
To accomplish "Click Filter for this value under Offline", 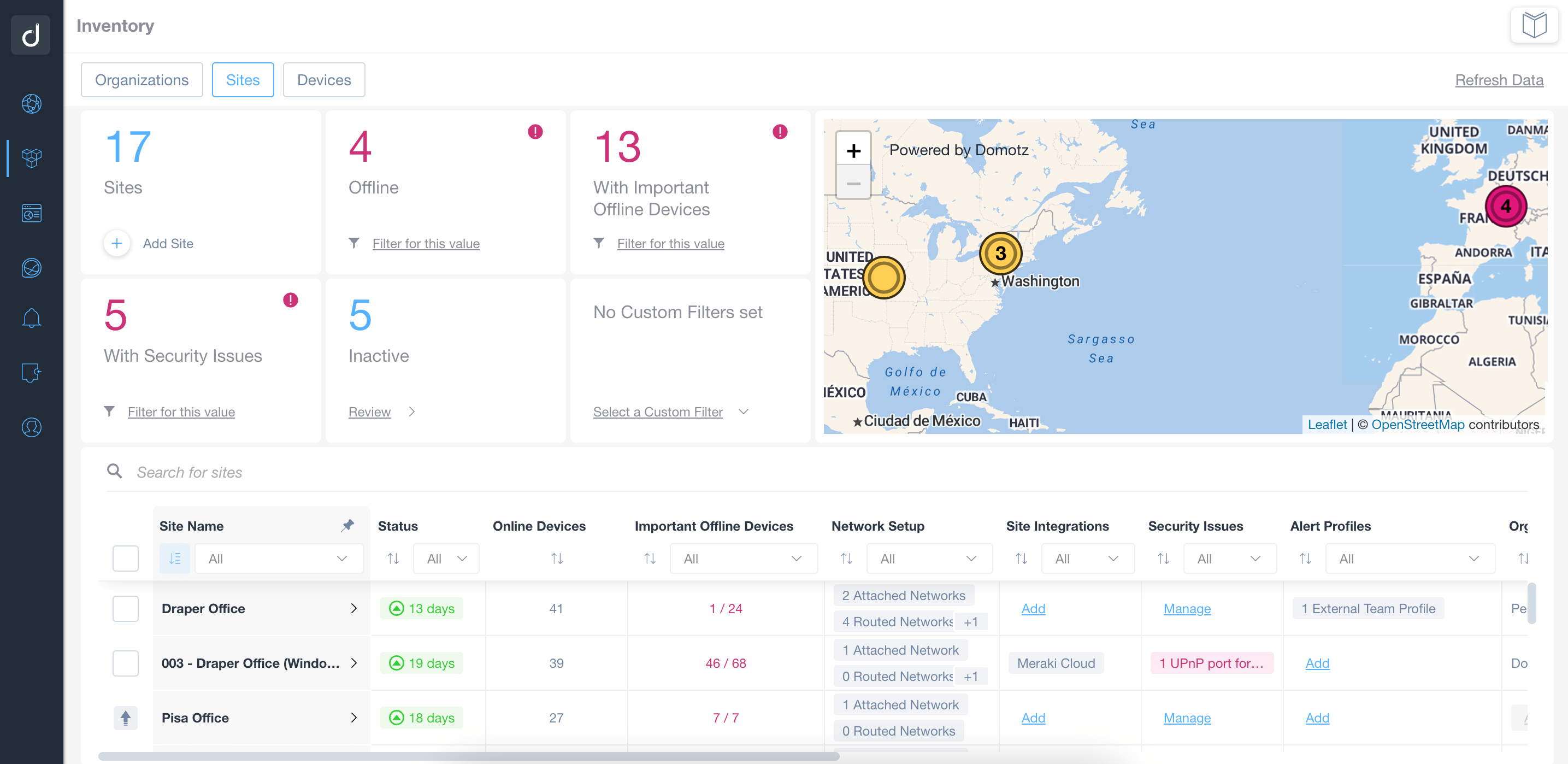I will click(x=426, y=244).
